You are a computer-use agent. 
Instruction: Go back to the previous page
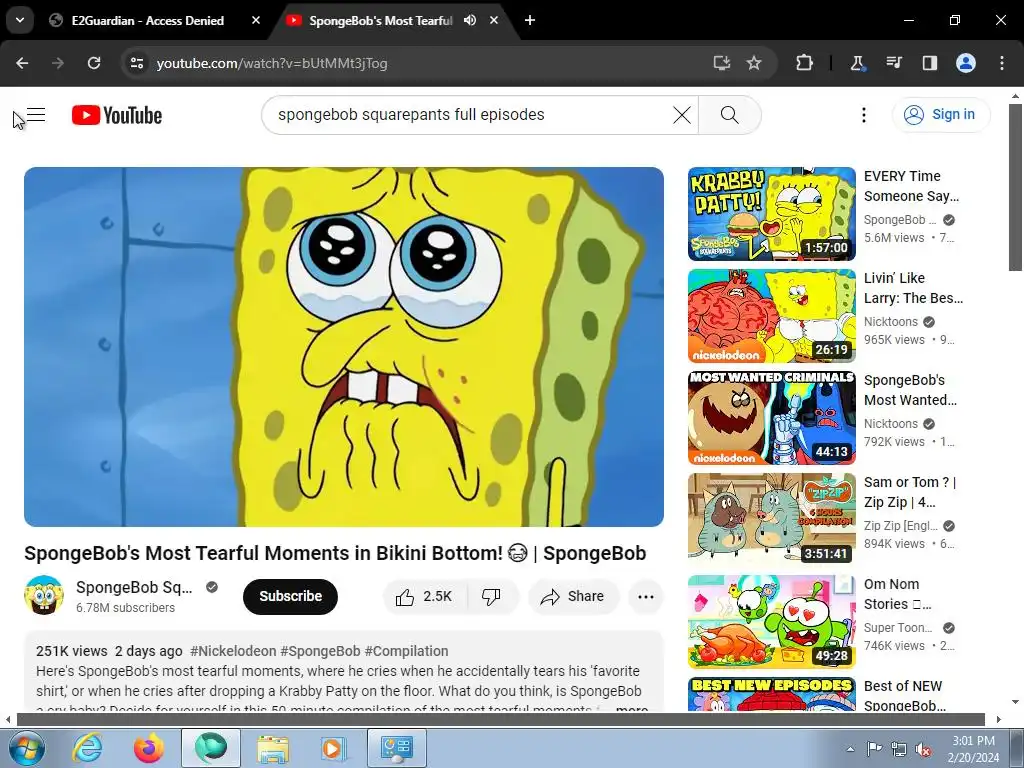pyautogui.click(x=22, y=63)
